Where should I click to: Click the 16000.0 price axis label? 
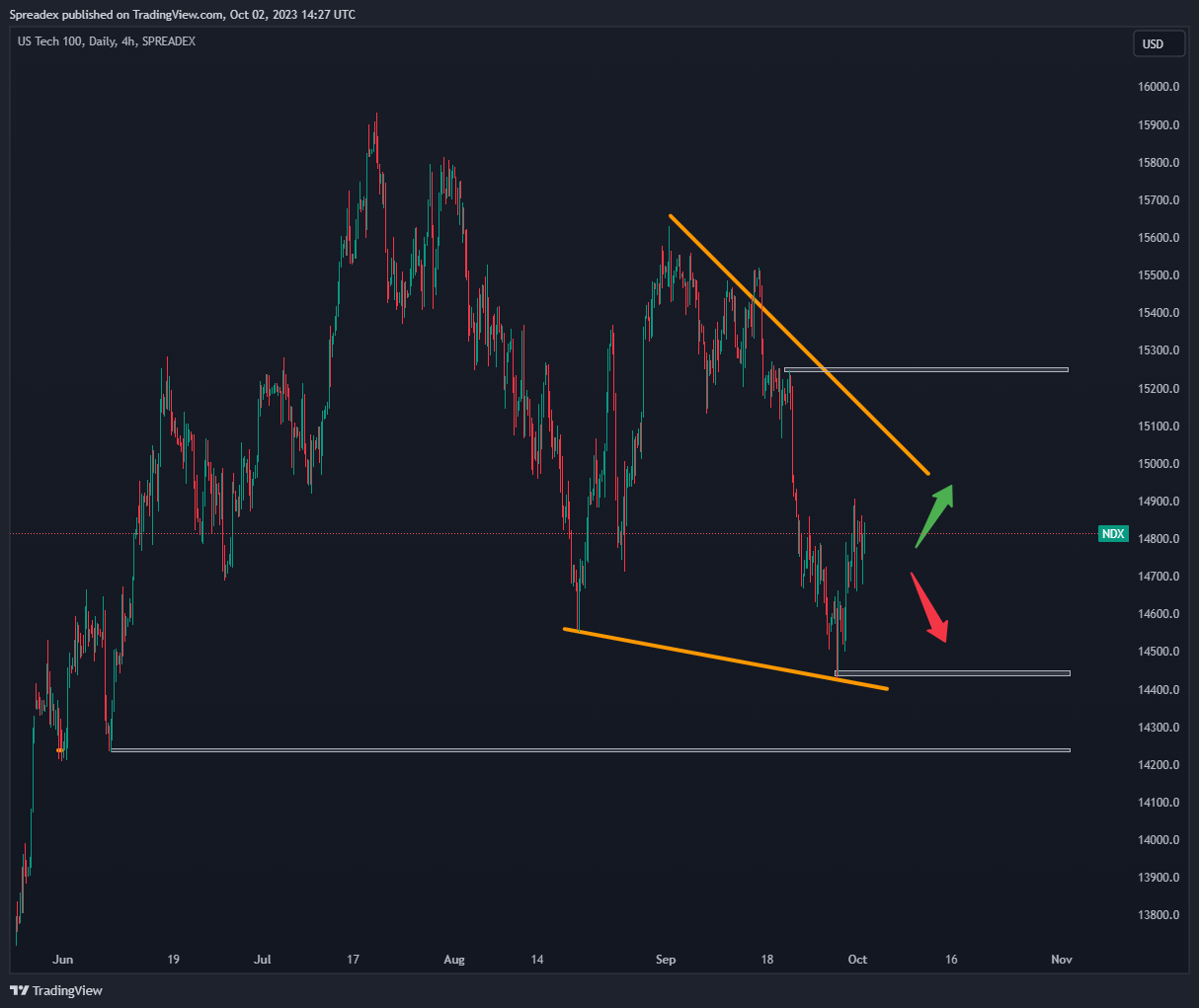click(x=1159, y=87)
